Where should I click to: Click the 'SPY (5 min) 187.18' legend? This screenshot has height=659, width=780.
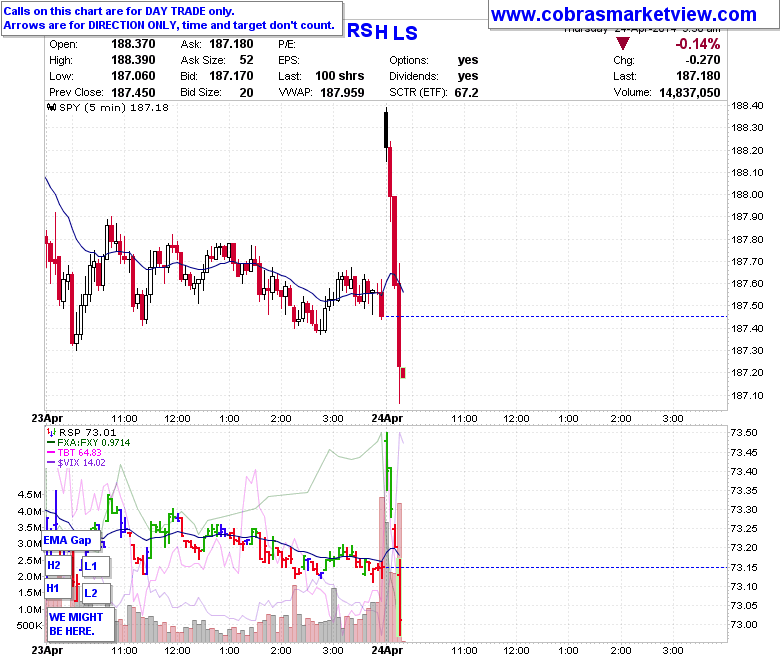click(114, 107)
